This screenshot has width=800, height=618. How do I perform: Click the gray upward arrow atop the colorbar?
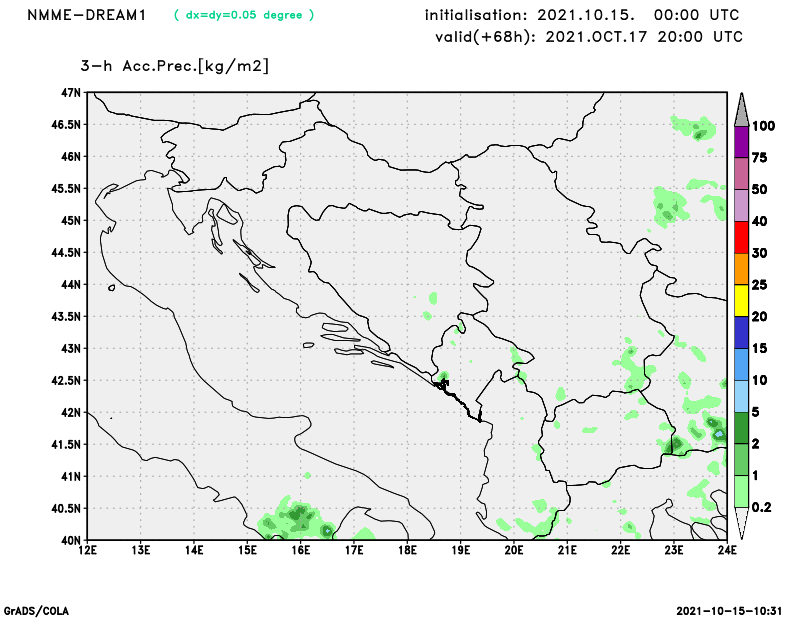tap(741, 106)
